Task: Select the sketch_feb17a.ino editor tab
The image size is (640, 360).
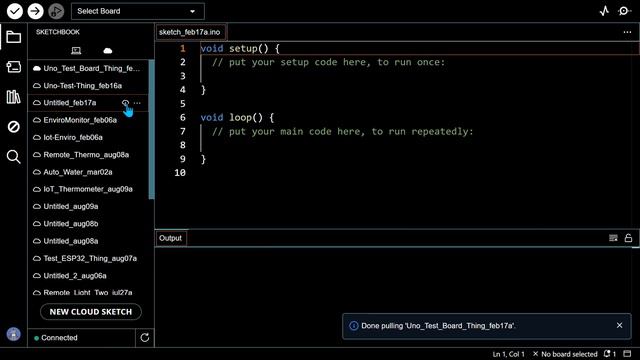Action: 190,32
